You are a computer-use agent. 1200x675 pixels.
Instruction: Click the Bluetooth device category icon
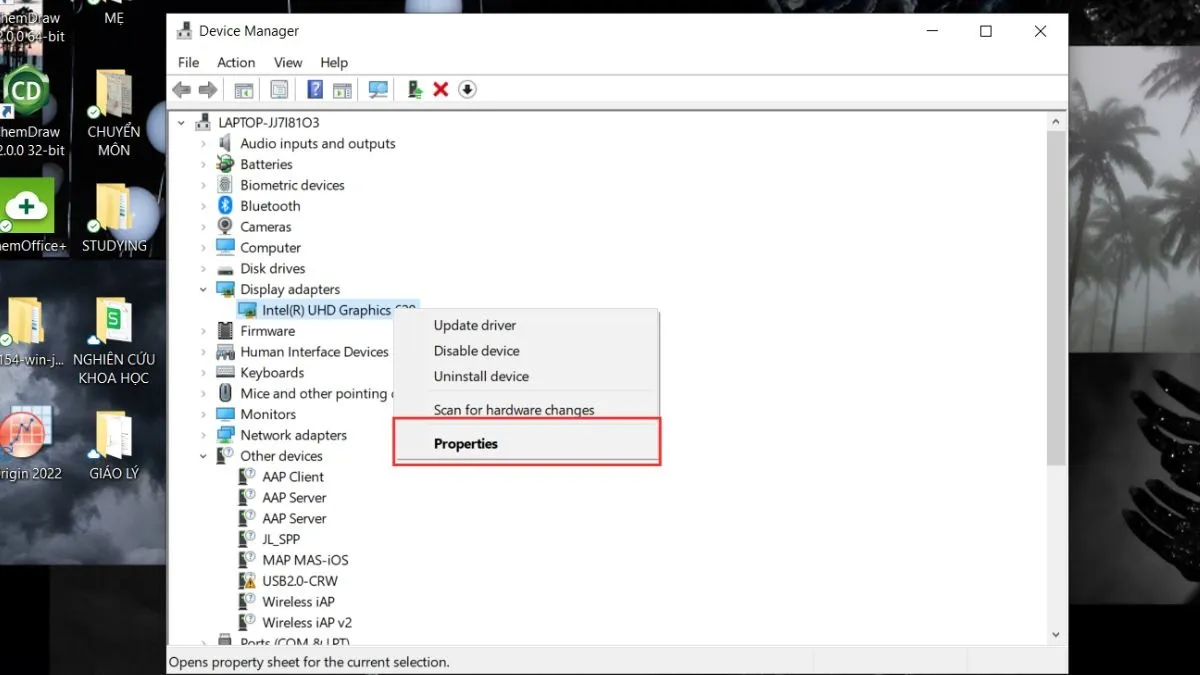coord(225,206)
